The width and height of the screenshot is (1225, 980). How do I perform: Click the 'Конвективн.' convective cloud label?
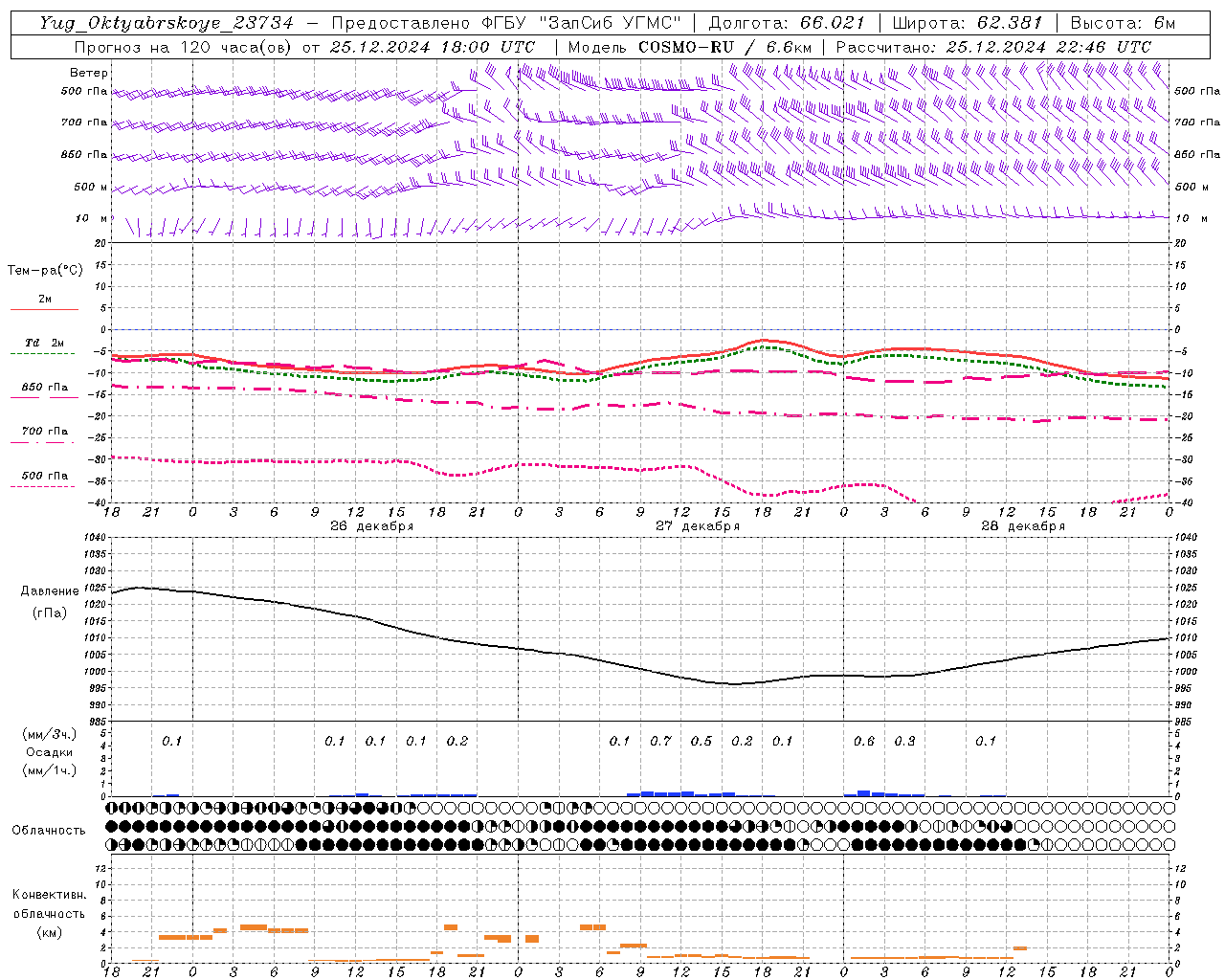[x=49, y=896]
